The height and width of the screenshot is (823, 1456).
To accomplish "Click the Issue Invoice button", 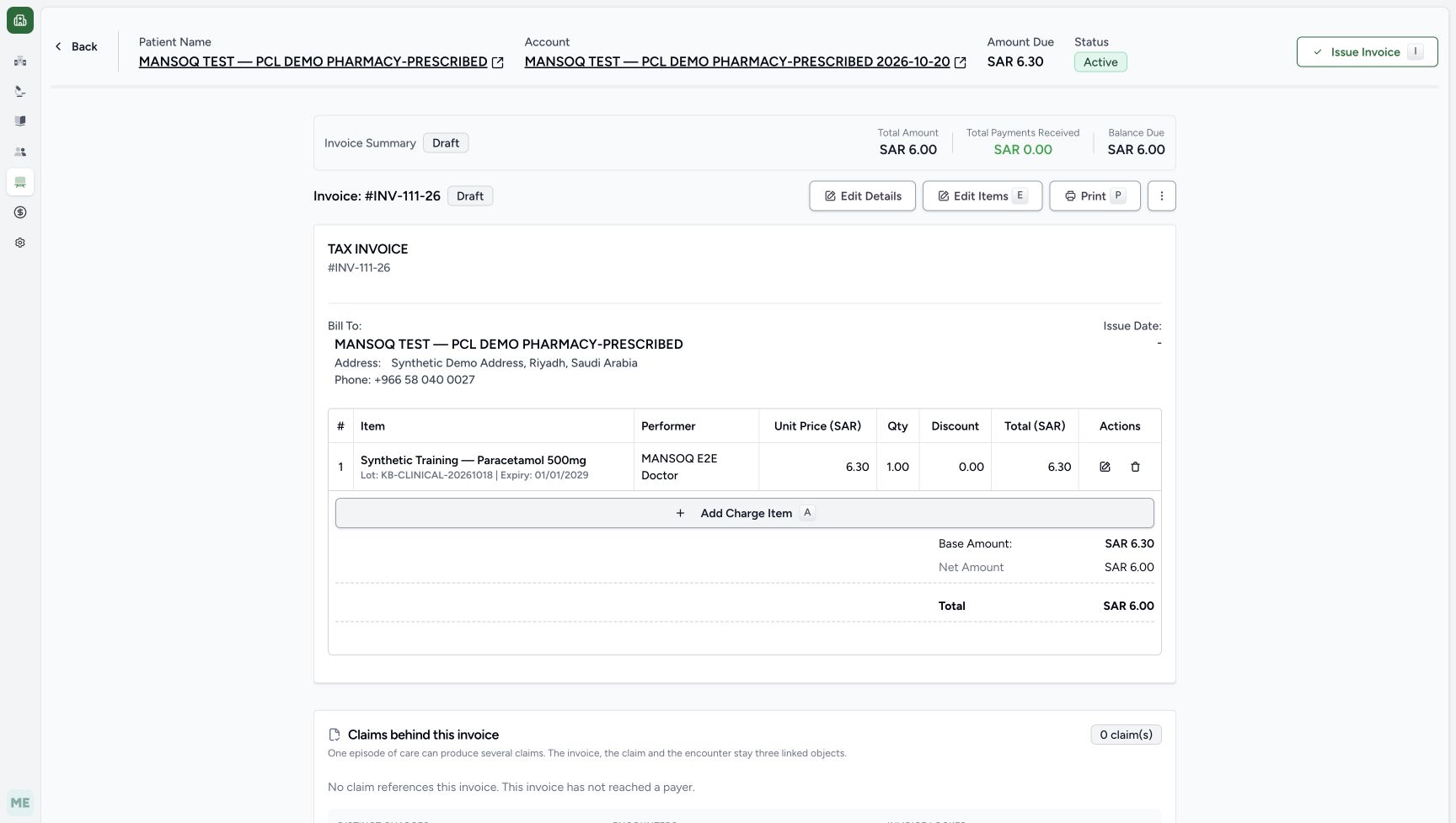I will pyautogui.click(x=1367, y=52).
